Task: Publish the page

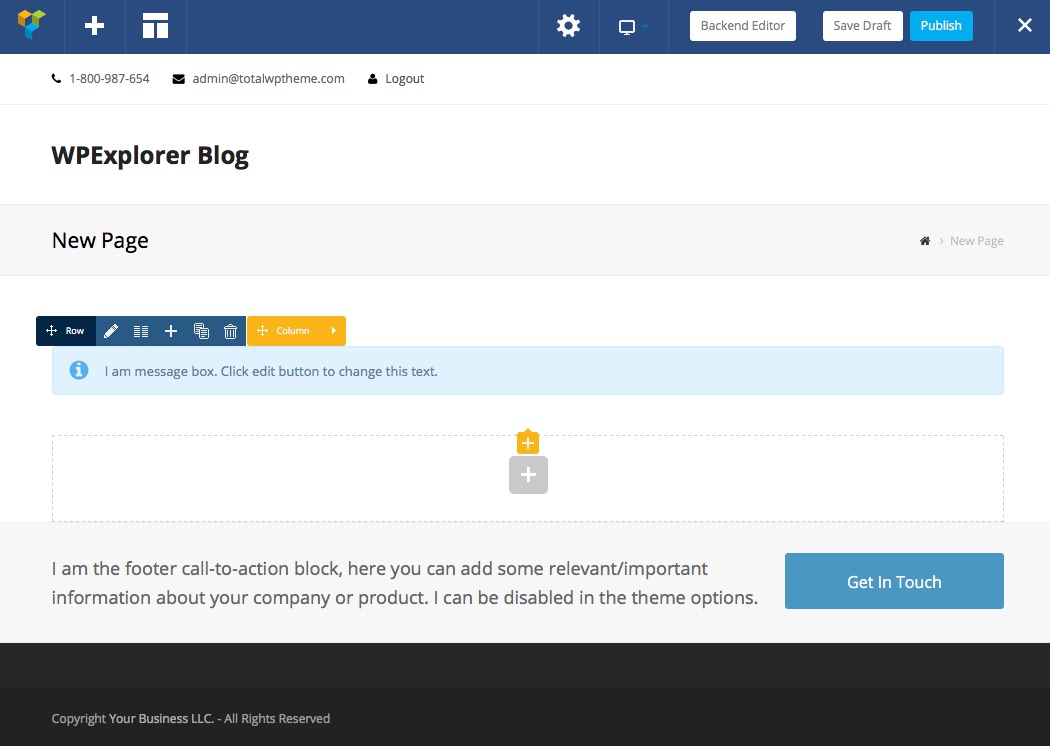Action: pyautogui.click(x=941, y=25)
